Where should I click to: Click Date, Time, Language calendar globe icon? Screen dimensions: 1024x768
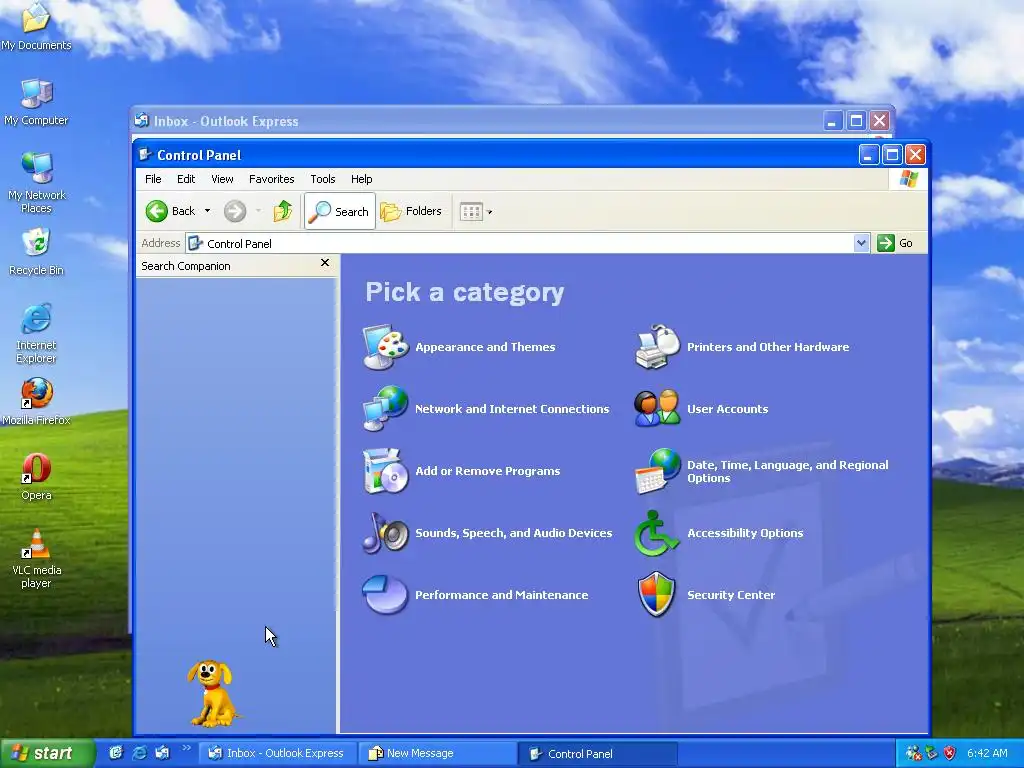(657, 471)
